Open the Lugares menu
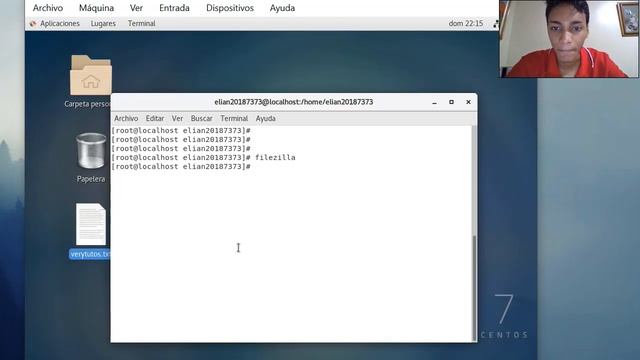Screen dimensions: 640x360 [x=103, y=24]
